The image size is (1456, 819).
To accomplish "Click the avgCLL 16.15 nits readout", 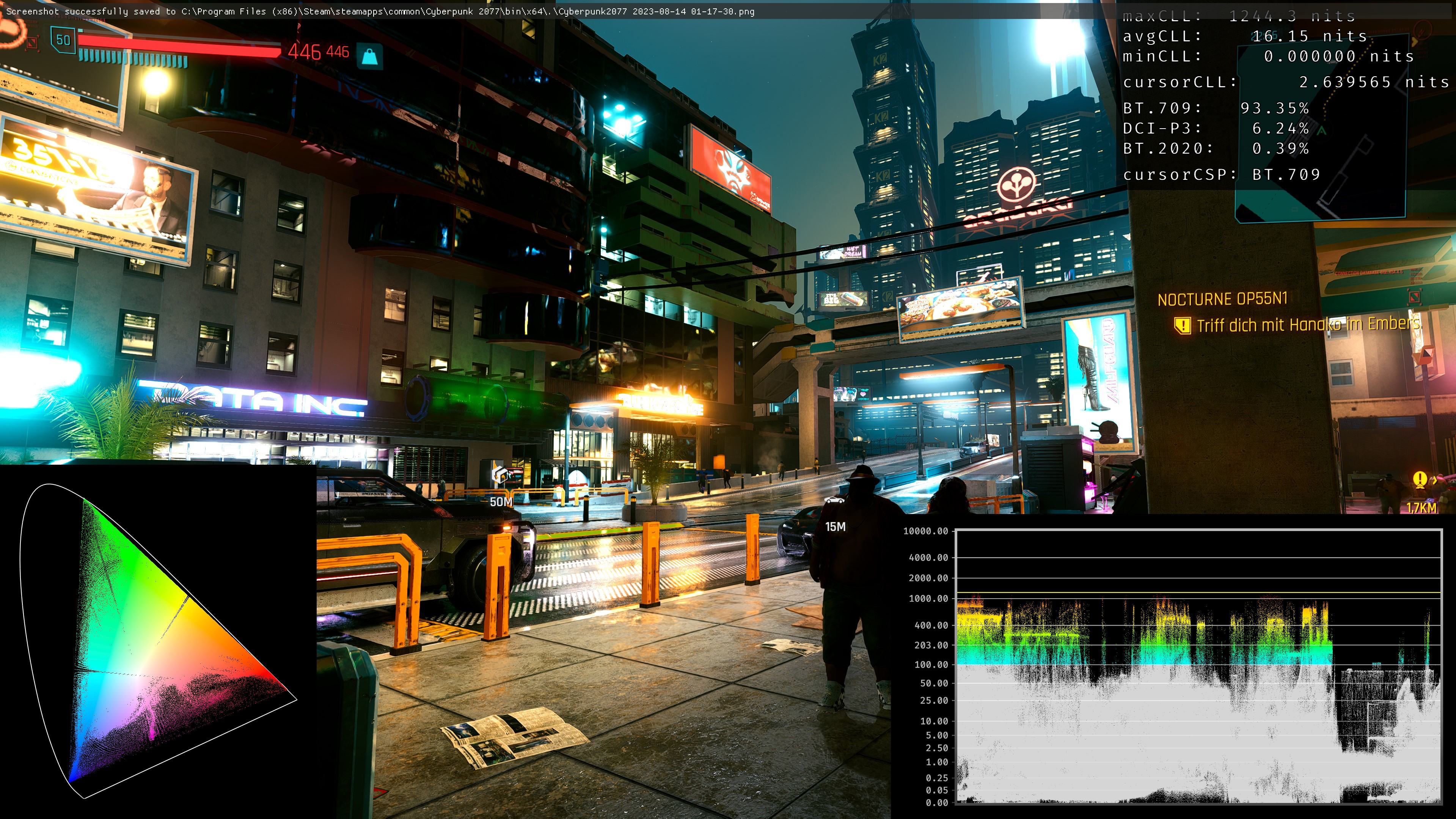I will point(1245,36).
